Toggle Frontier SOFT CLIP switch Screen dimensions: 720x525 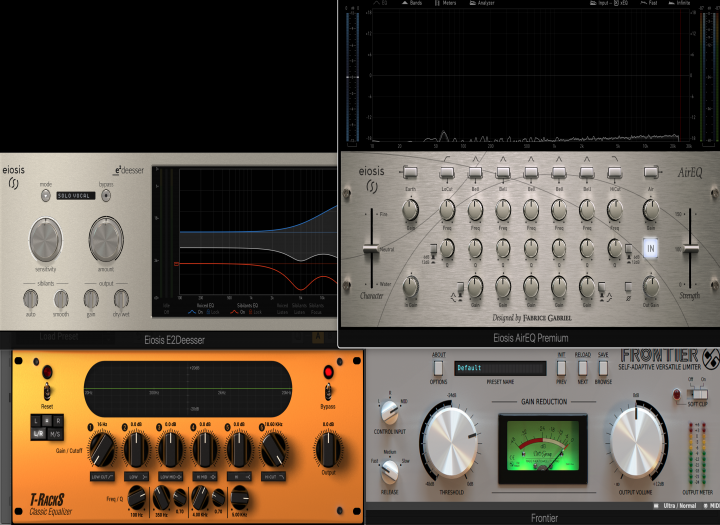(697, 395)
